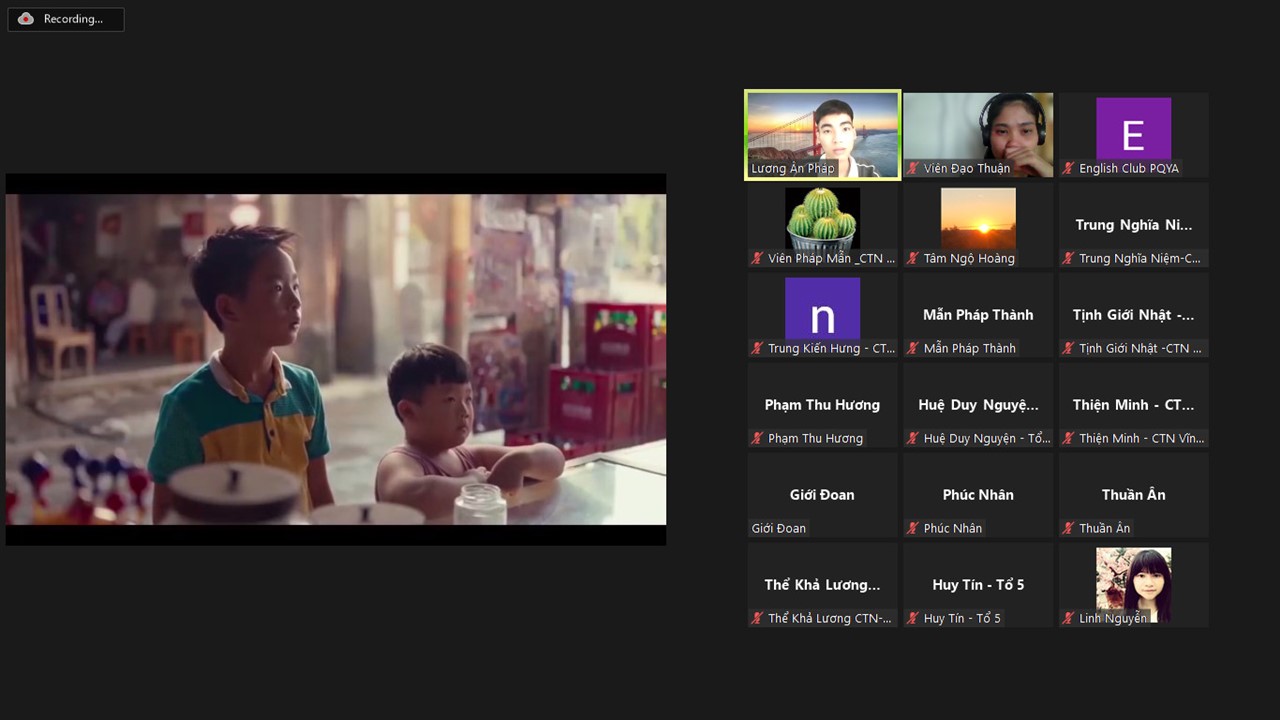This screenshot has height=720, width=1280.
Task: Click Linh Nguyễn's muted microphone icon
Action: (x=1069, y=619)
